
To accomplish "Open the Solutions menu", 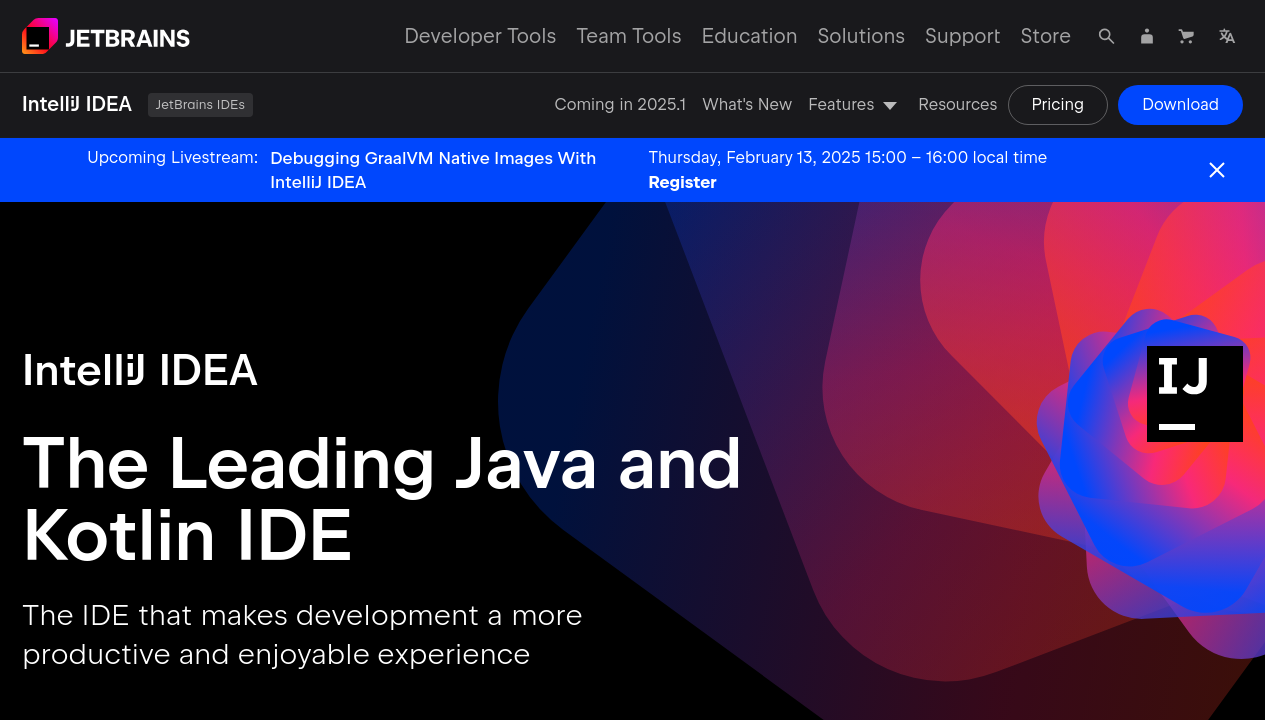I will [861, 36].
